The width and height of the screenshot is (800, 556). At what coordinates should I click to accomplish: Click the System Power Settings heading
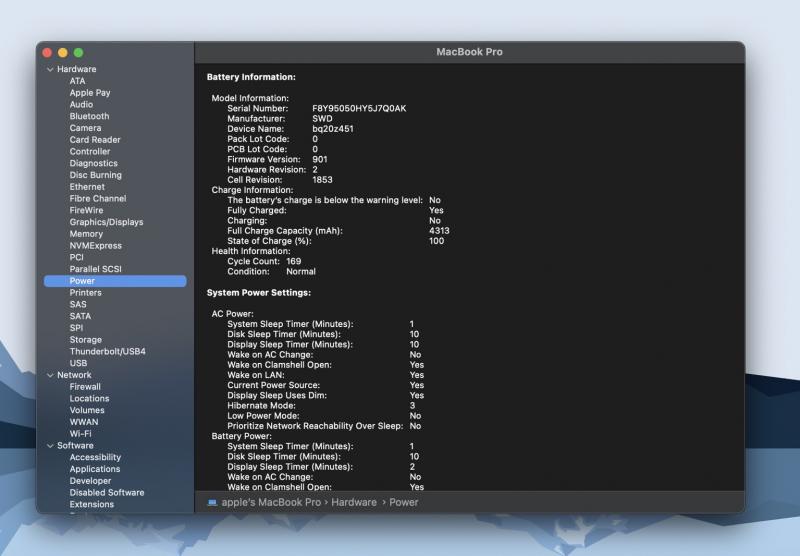[x=259, y=293]
